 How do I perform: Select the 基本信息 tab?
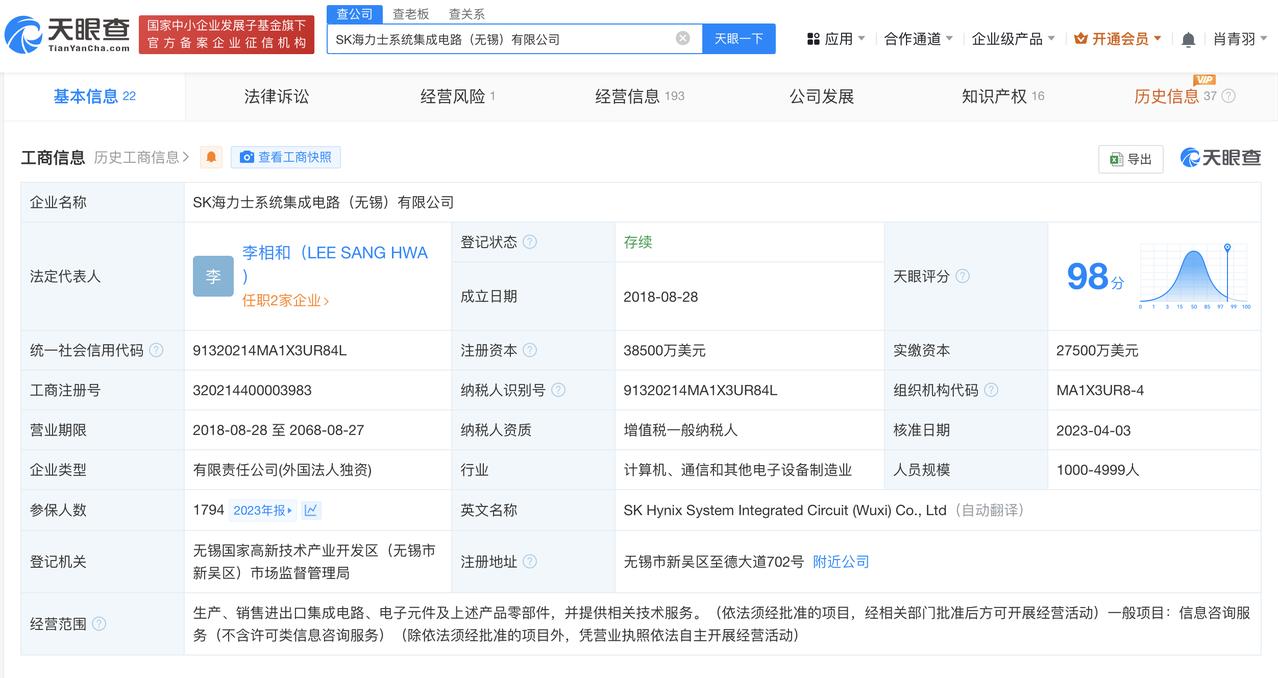pyautogui.click(x=94, y=96)
